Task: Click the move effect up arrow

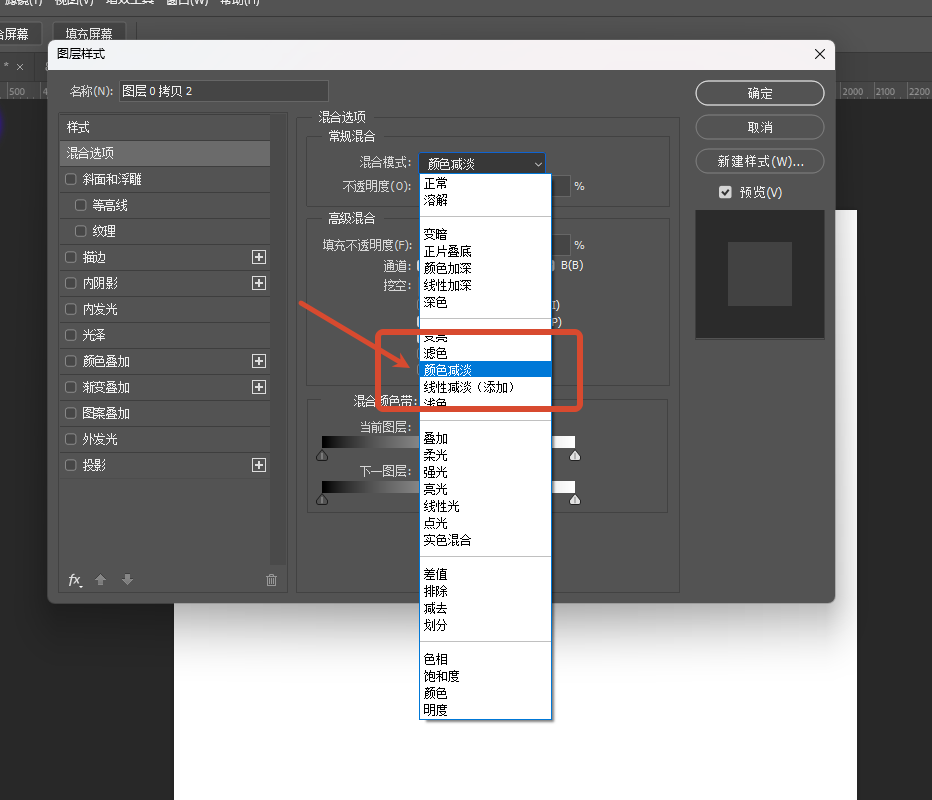Action: tap(100, 579)
